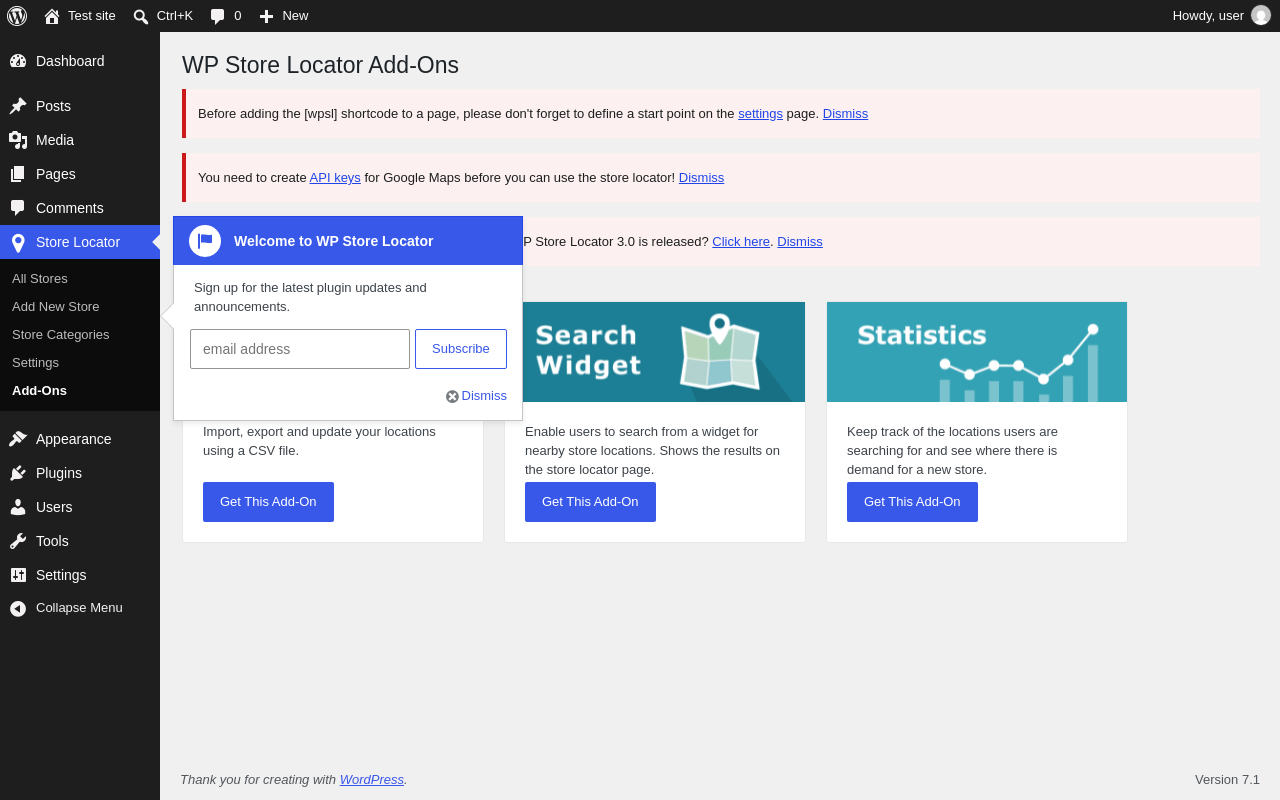Open the main Settings sidebar menu
Viewport: 1280px width, 800px height.
80,575
